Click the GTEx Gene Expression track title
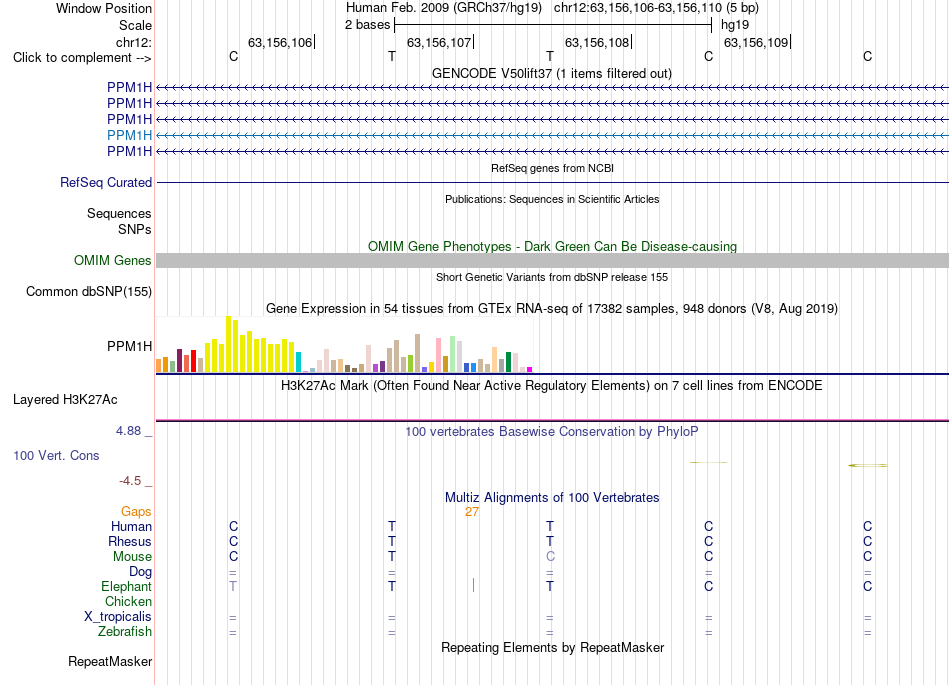Viewport: 950px width, 685px height. click(x=552, y=308)
